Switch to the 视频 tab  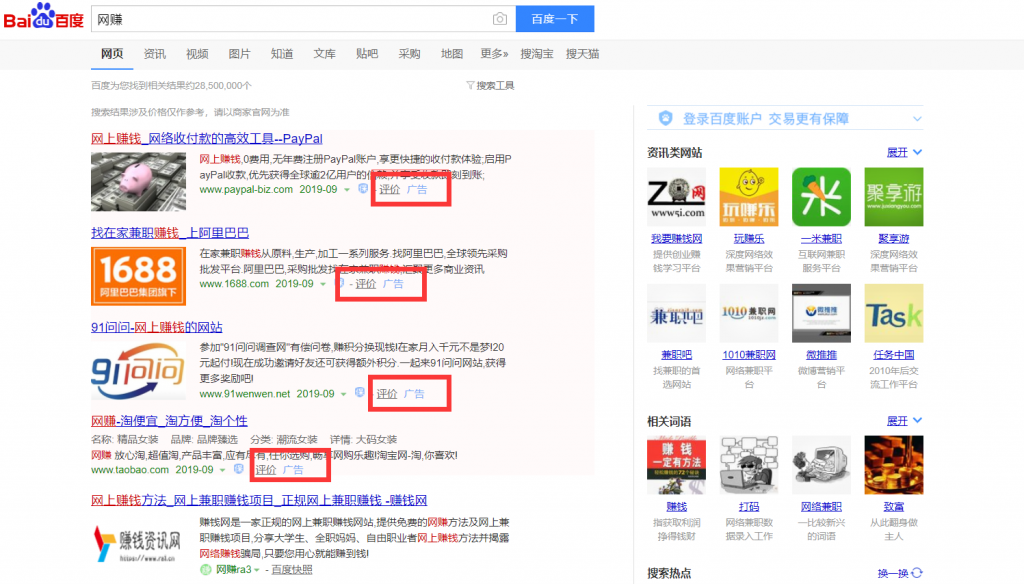pos(197,54)
